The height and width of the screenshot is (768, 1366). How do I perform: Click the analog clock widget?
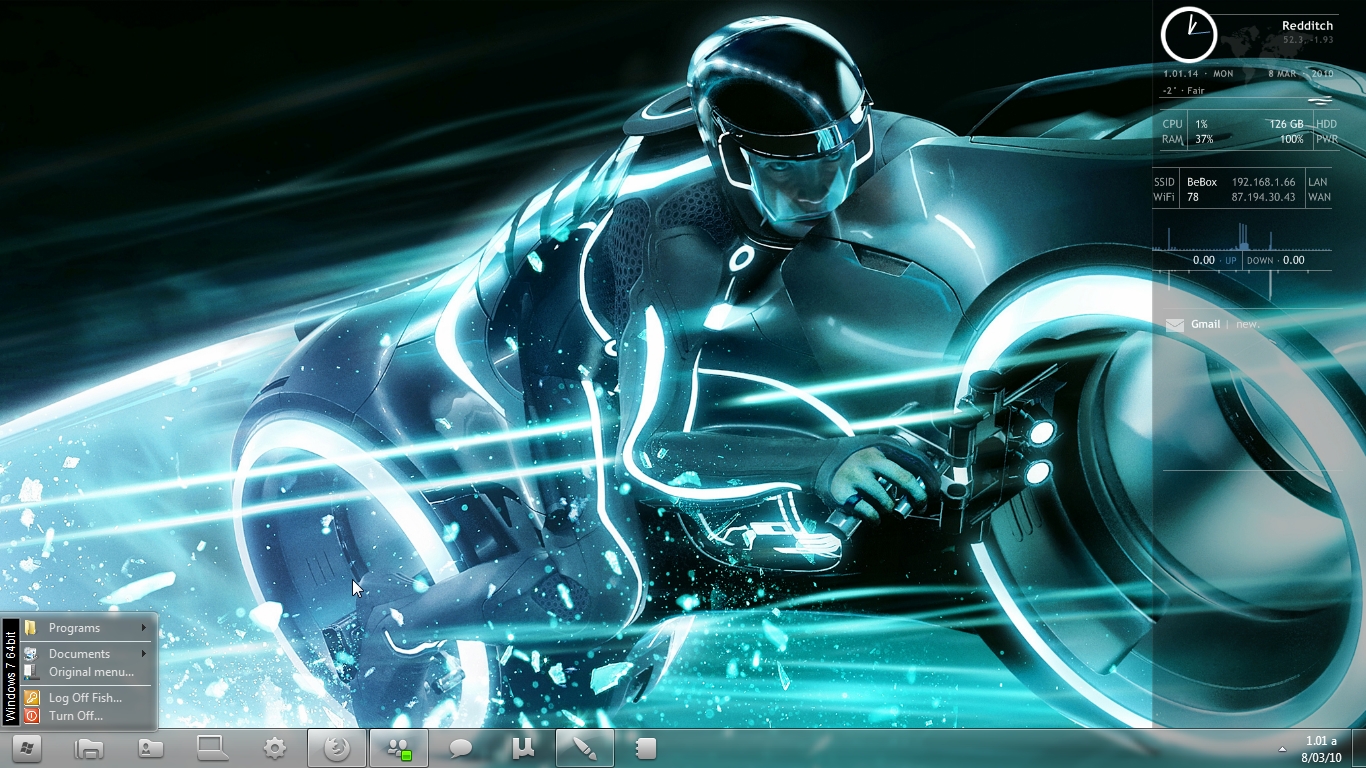click(1188, 33)
